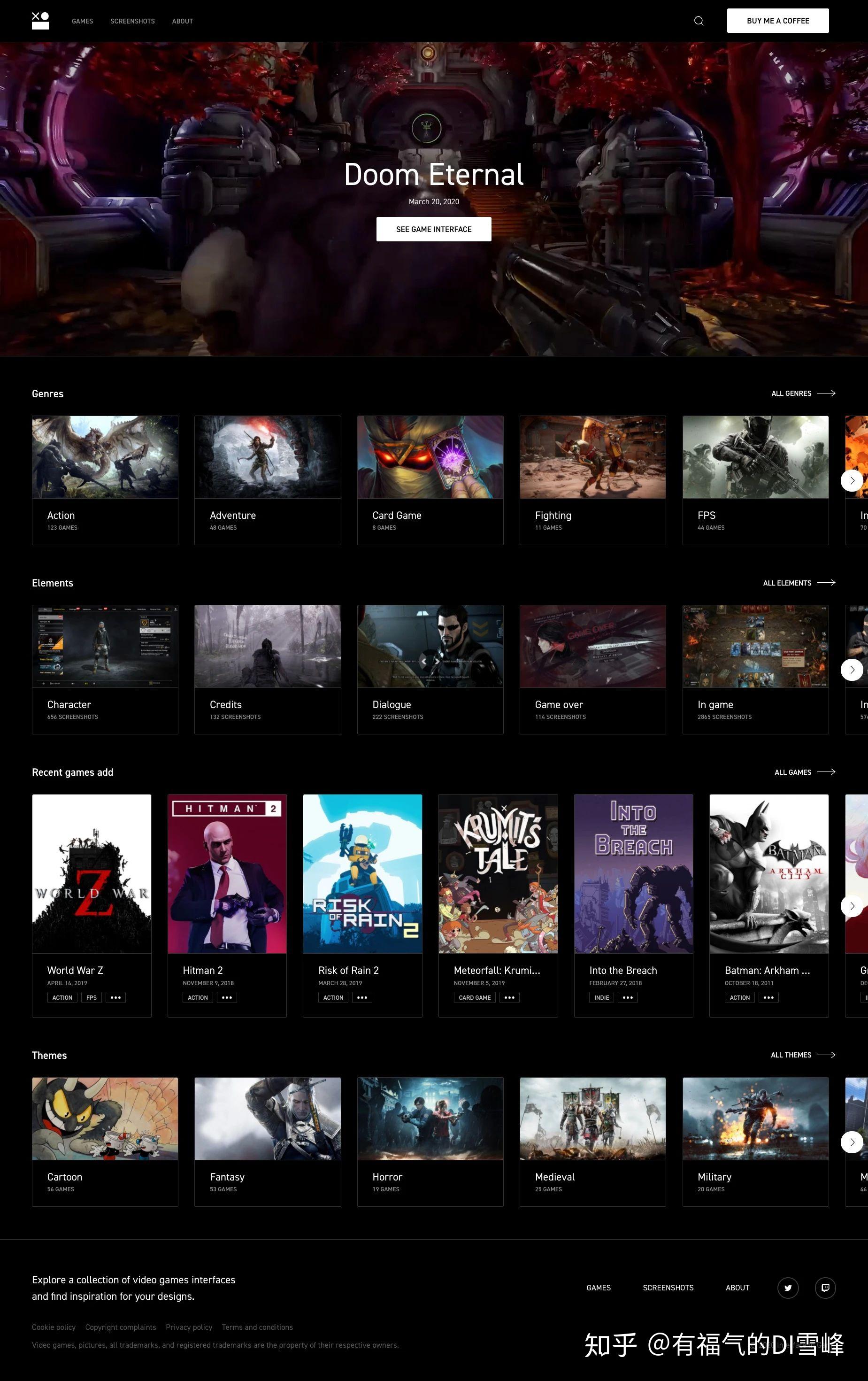
Task: Click the site logo in the header
Action: [40, 21]
